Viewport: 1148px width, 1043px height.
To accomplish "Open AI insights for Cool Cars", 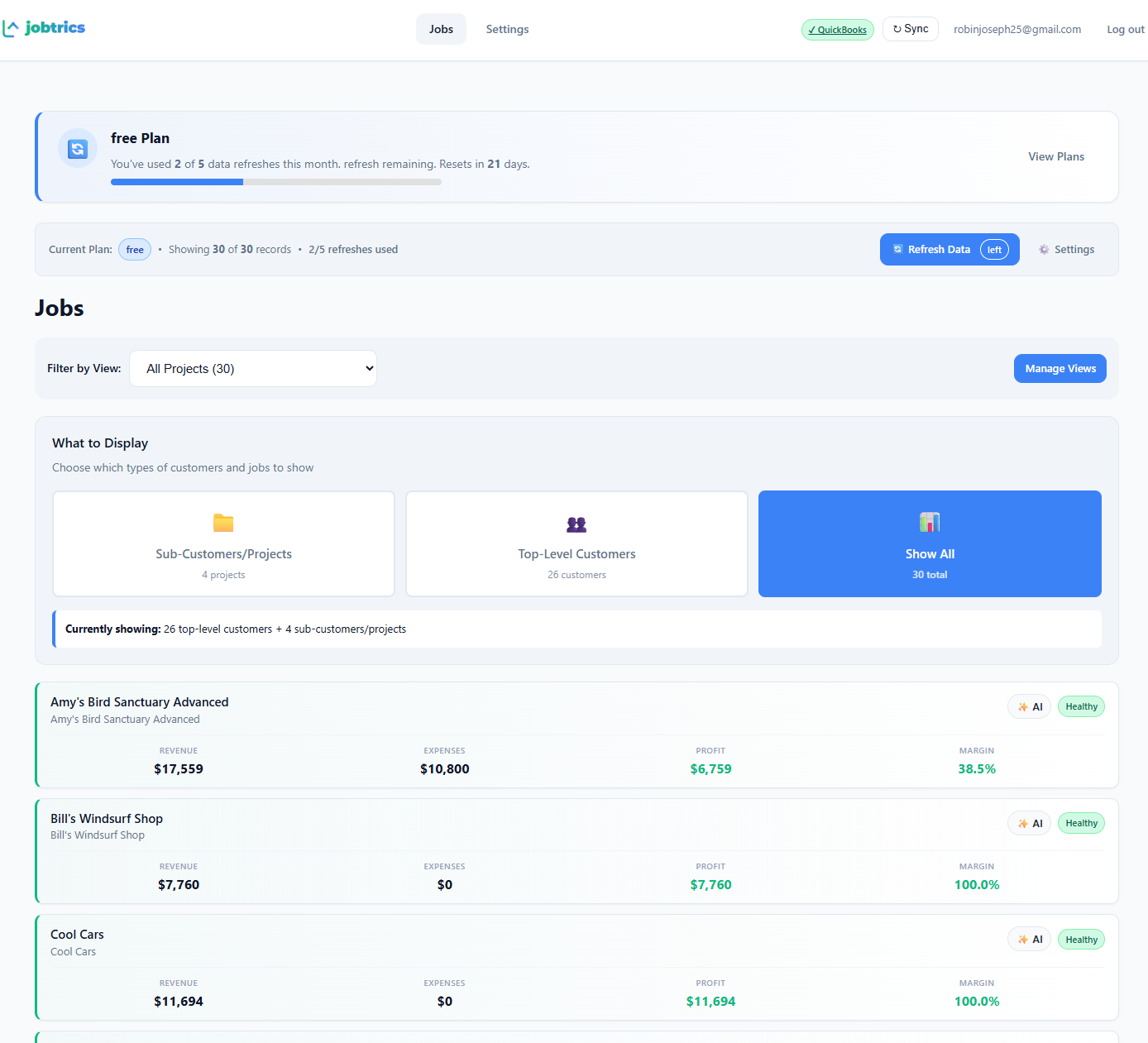I will tap(1029, 940).
